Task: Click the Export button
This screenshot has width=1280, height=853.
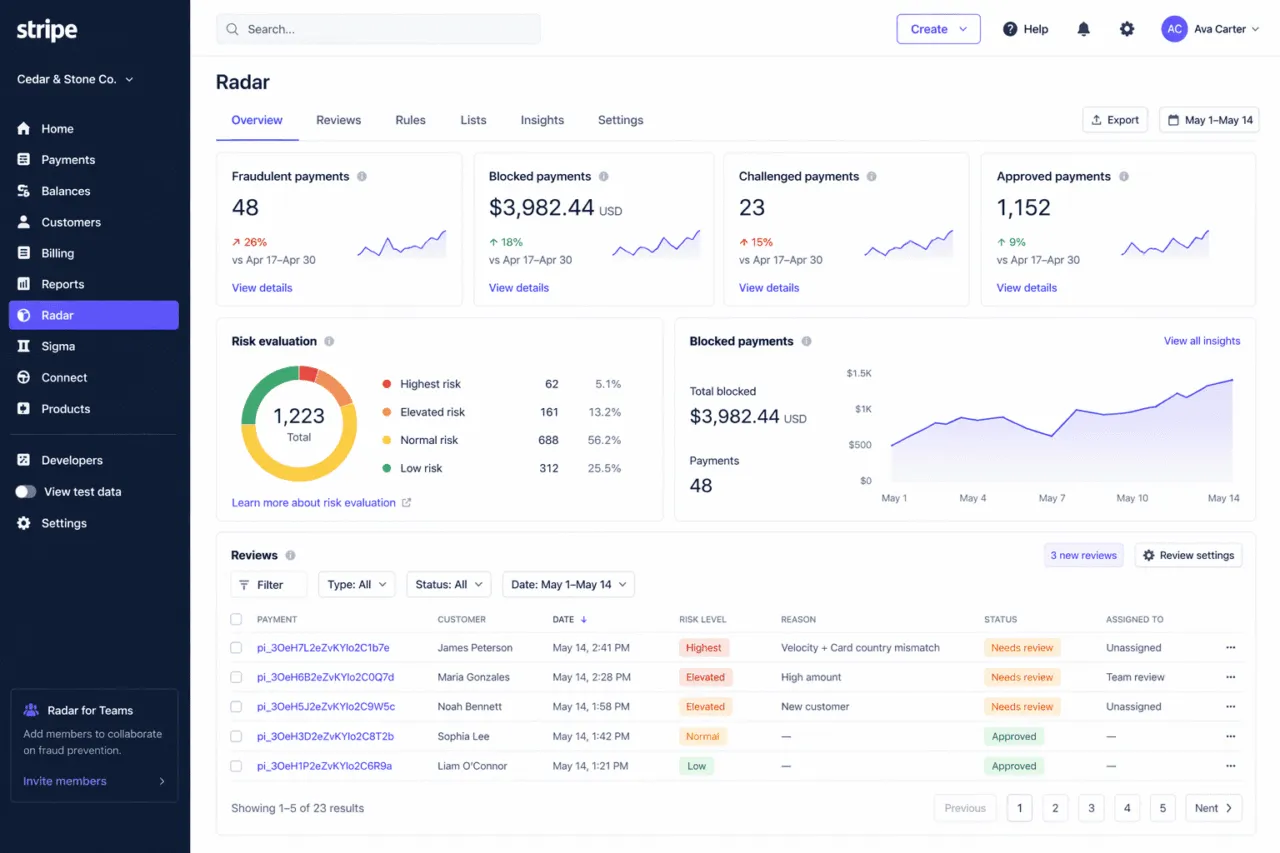Action: pyautogui.click(x=1115, y=120)
